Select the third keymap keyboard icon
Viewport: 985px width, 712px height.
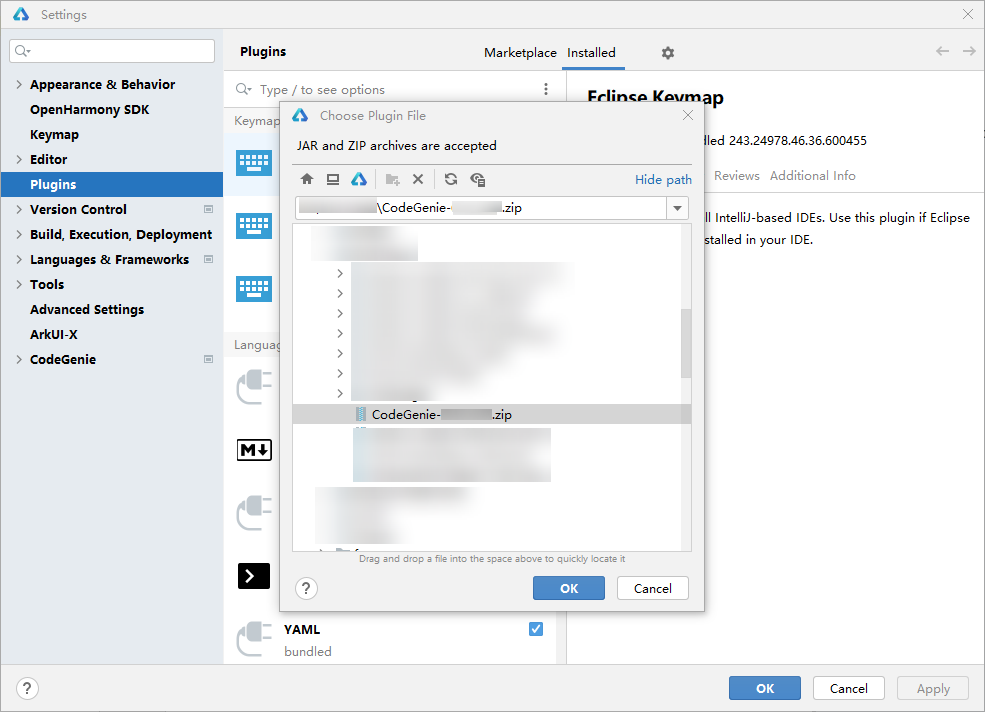click(x=254, y=288)
